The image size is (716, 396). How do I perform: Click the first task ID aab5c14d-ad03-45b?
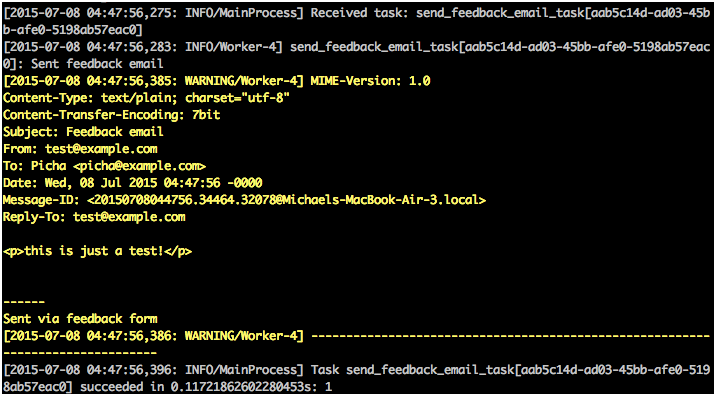tap(650, 13)
